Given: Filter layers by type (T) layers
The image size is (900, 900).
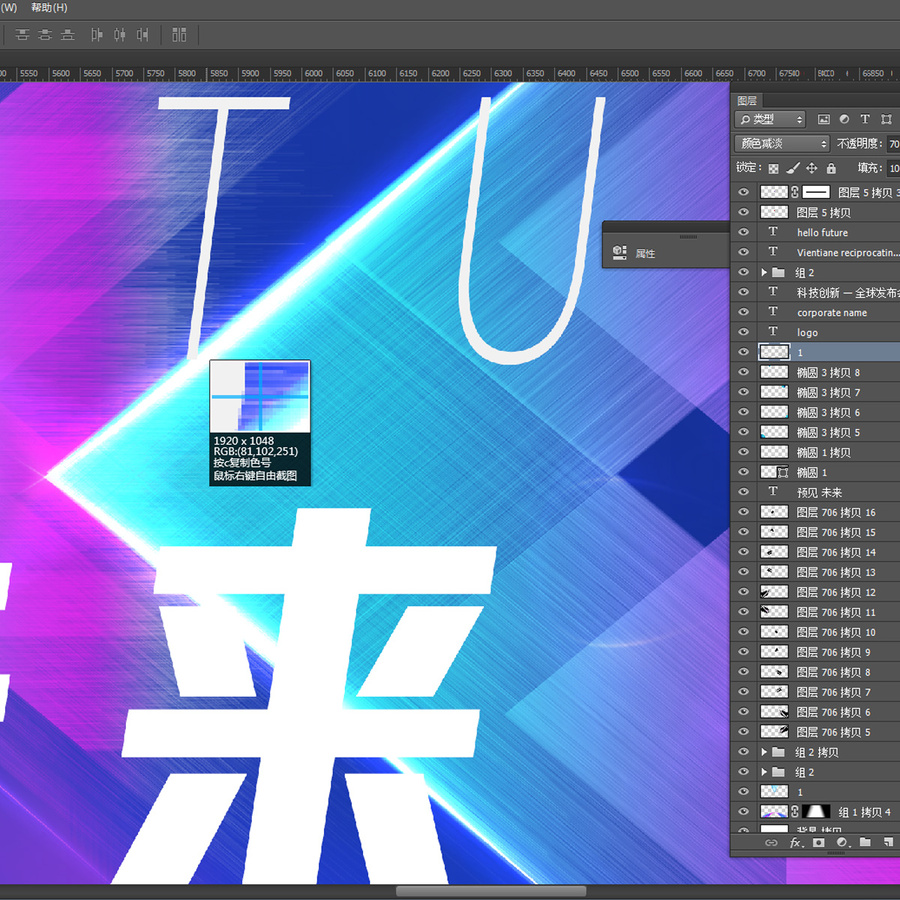Looking at the screenshot, I should 865,119.
